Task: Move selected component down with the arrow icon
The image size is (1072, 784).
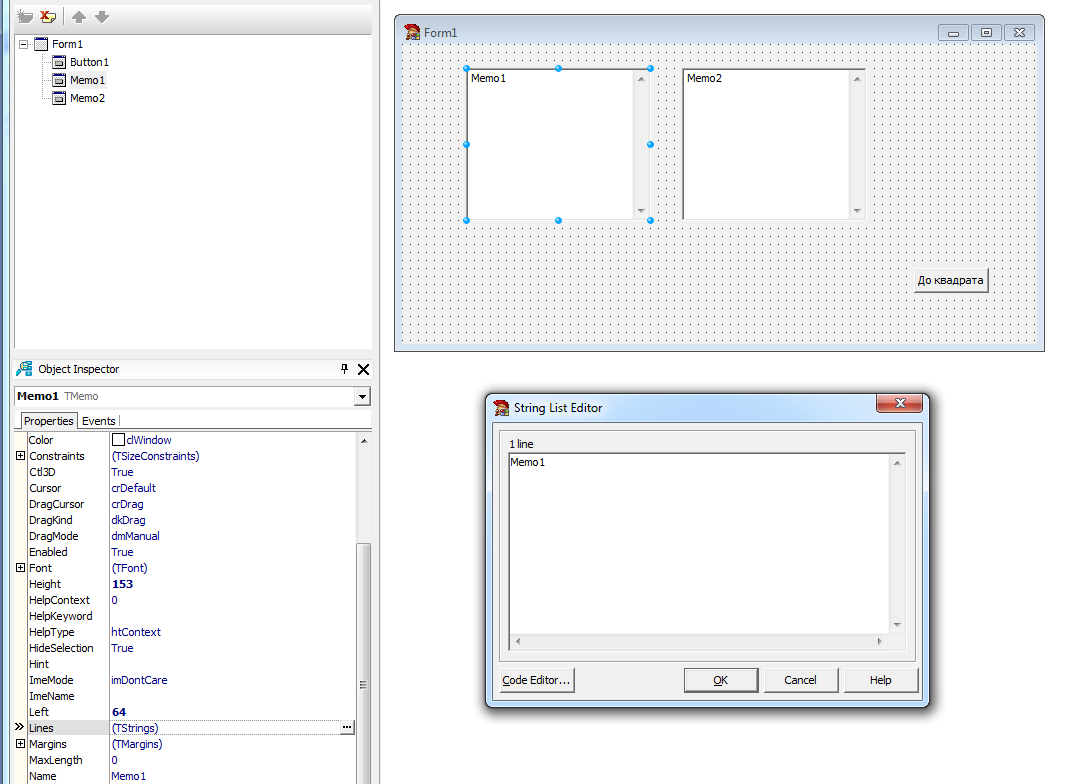Action: [102, 17]
